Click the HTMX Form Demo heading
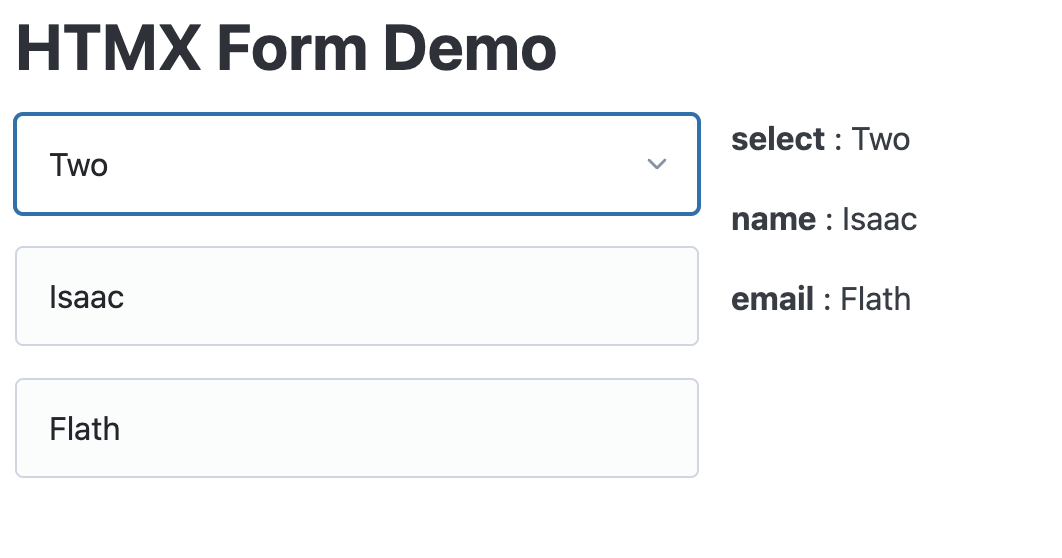 pyautogui.click(x=286, y=49)
